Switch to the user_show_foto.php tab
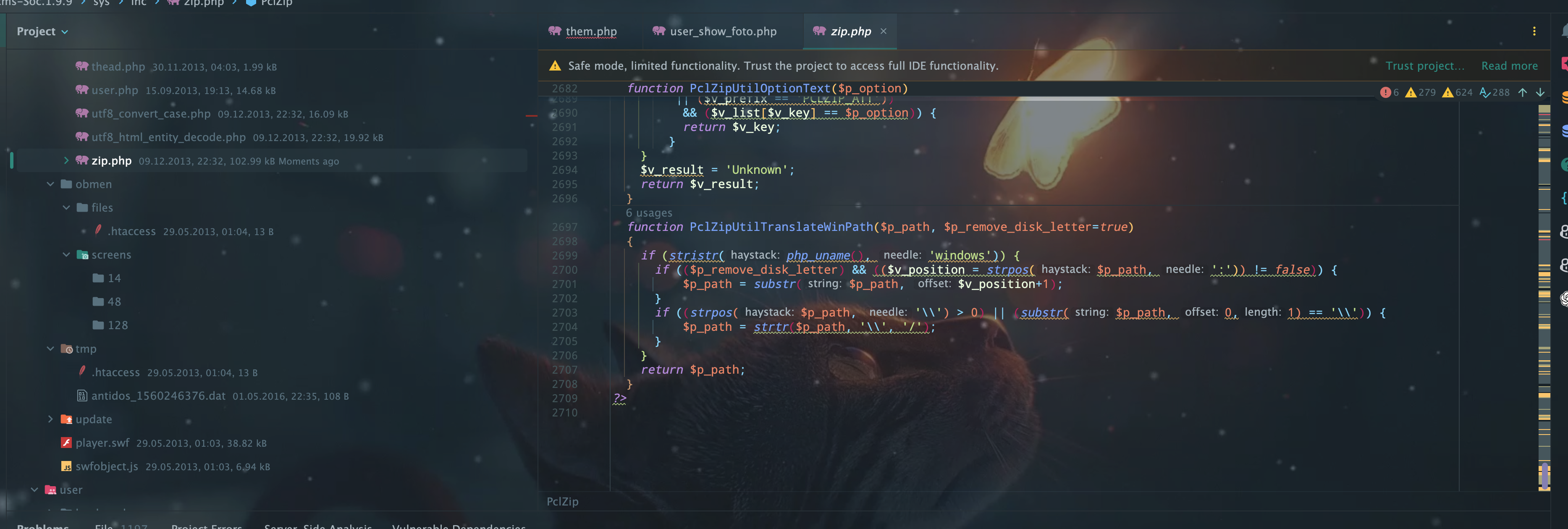Image resolution: width=1568 pixels, height=529 pixels. click(723, 31)
